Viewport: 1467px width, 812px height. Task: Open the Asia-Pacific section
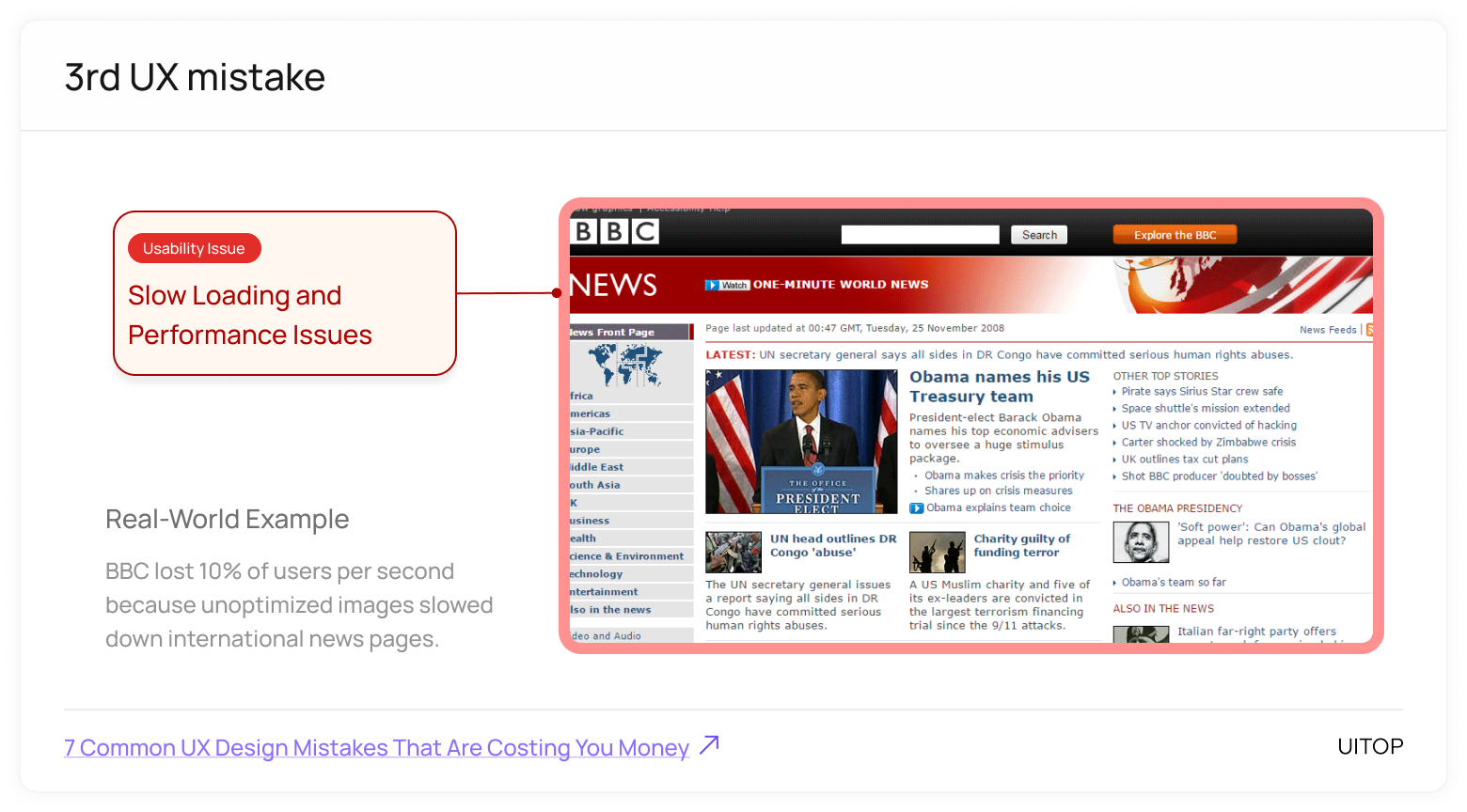(631, 432)
